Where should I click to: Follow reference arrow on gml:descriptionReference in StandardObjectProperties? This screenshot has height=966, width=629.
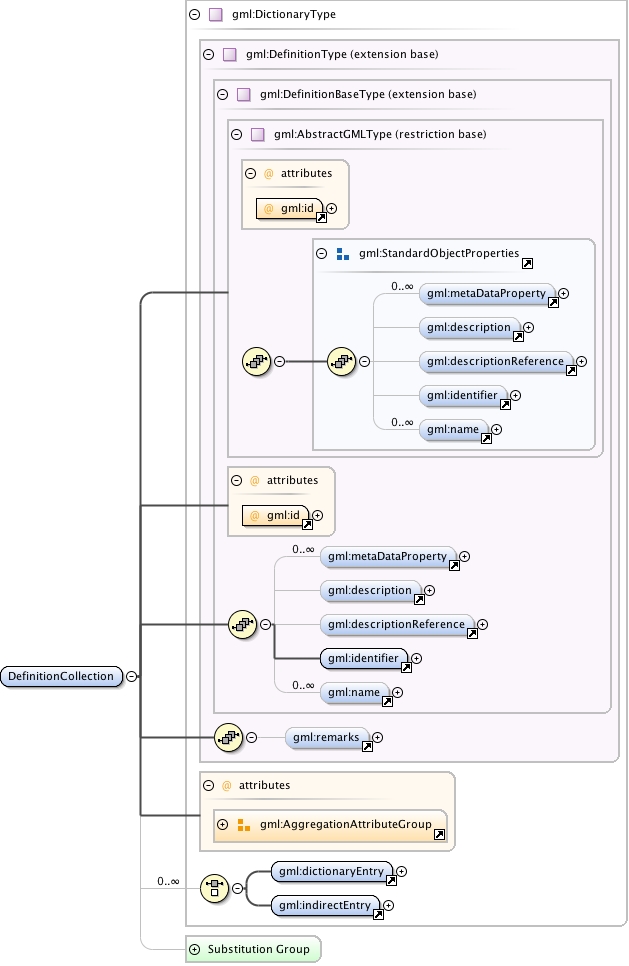click(x=571, y=370)
